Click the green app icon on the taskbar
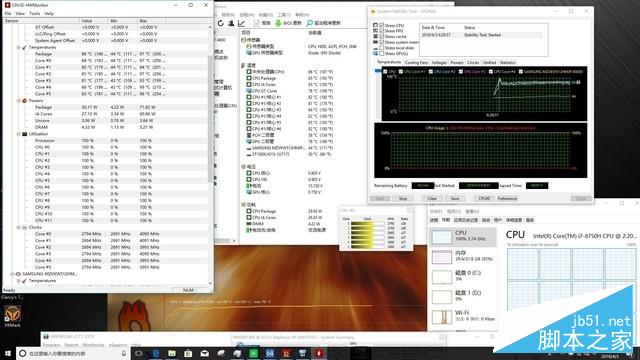 [x=253, y=353]
